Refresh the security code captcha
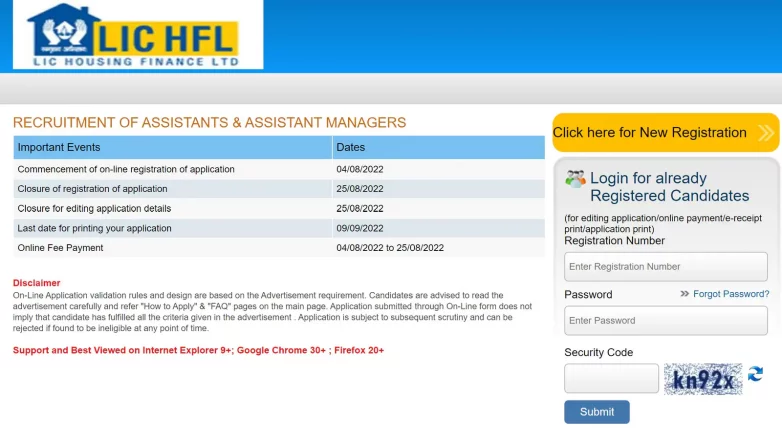The height and width of the screenshot is (439, 782). (x=755, y=374)
